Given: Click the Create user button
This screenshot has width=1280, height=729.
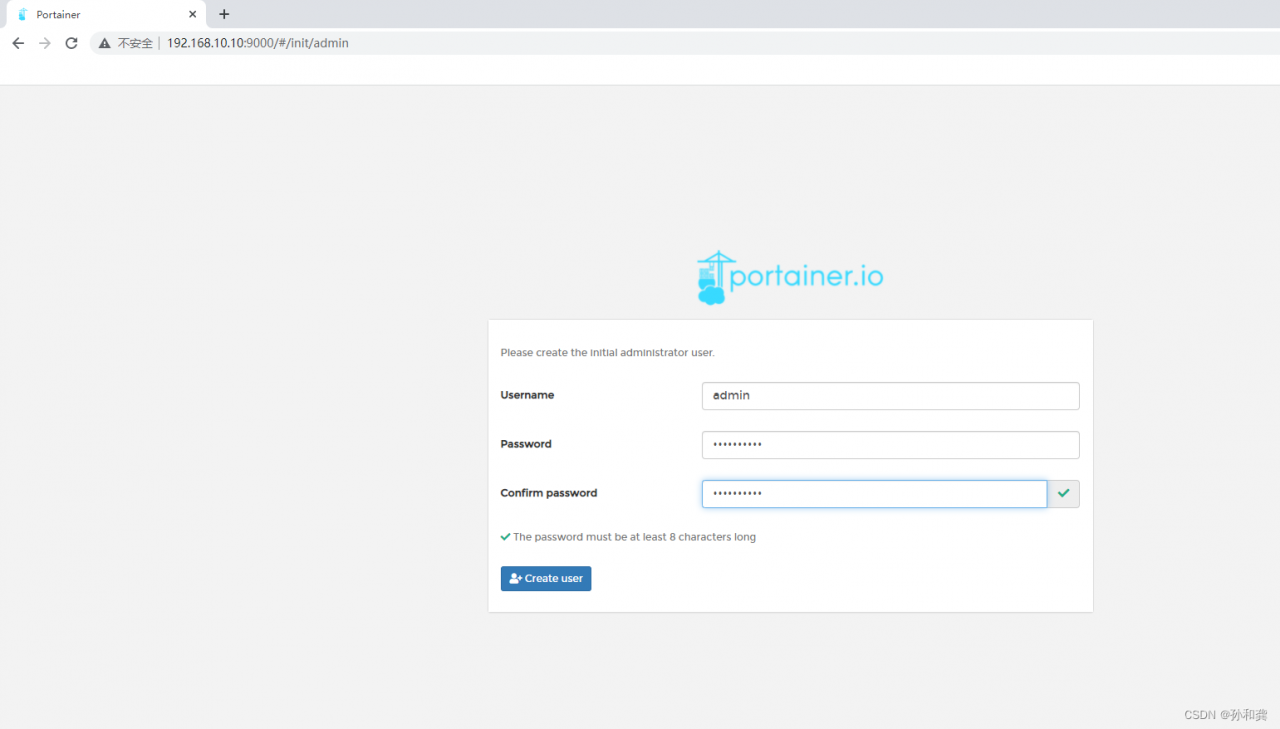Looking at the screenshot, I should pos(546,579).
